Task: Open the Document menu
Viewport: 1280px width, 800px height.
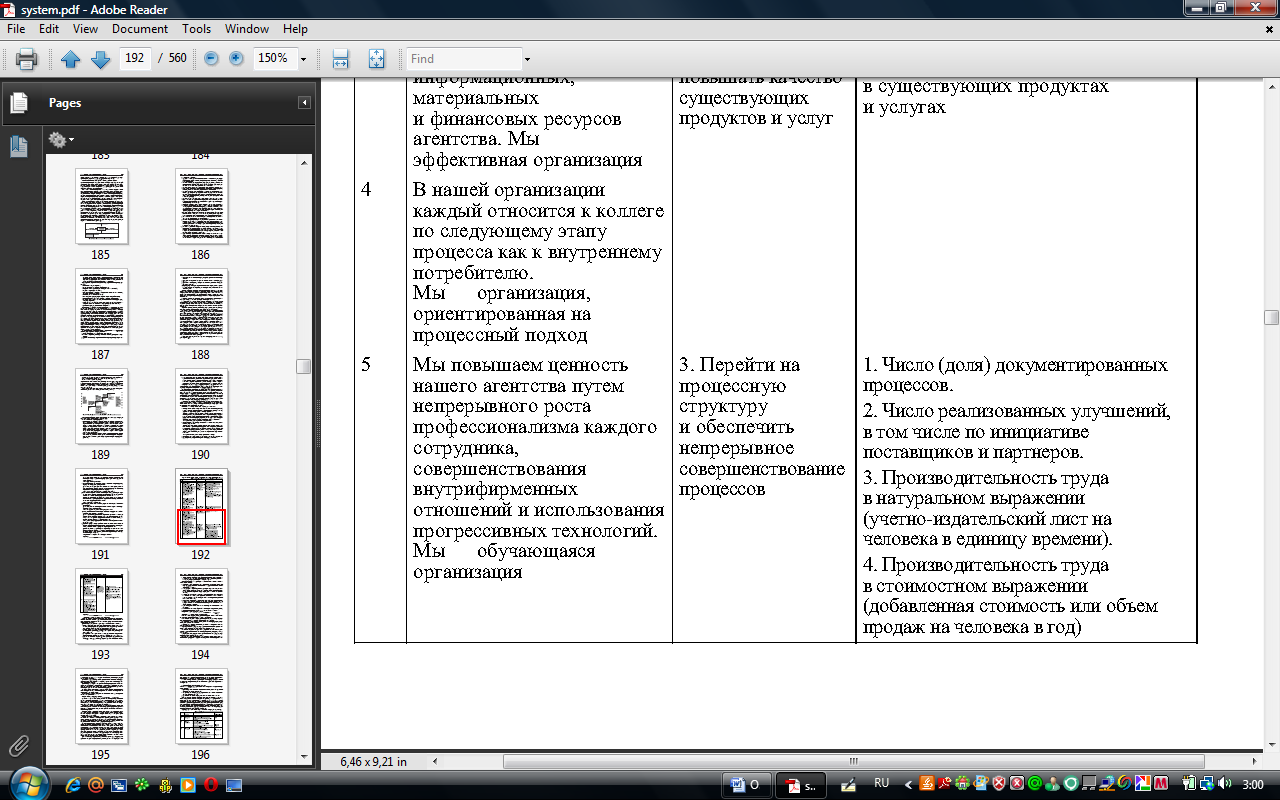Action: 140,29
